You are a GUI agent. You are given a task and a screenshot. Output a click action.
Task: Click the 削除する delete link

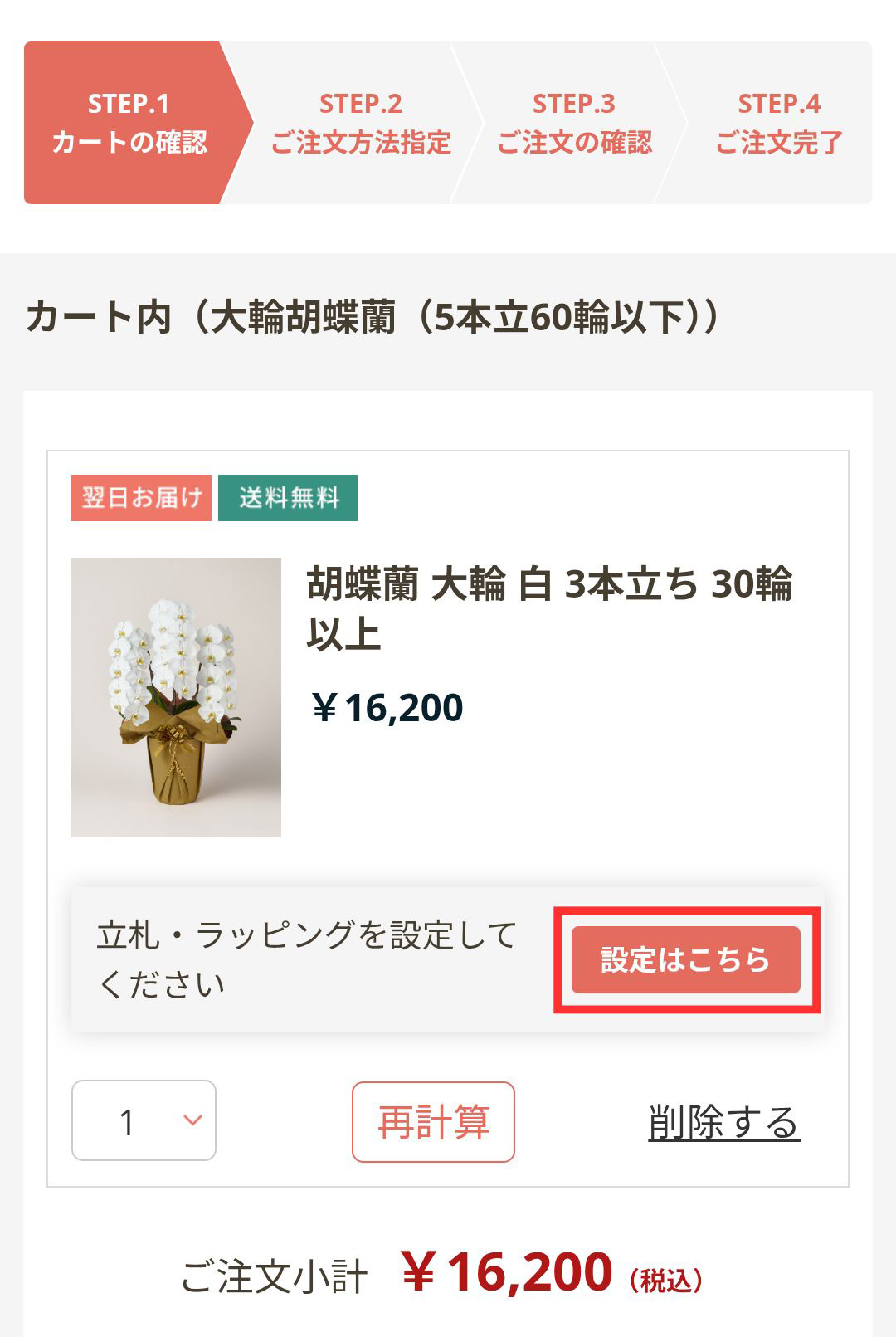click(723, 1122)
